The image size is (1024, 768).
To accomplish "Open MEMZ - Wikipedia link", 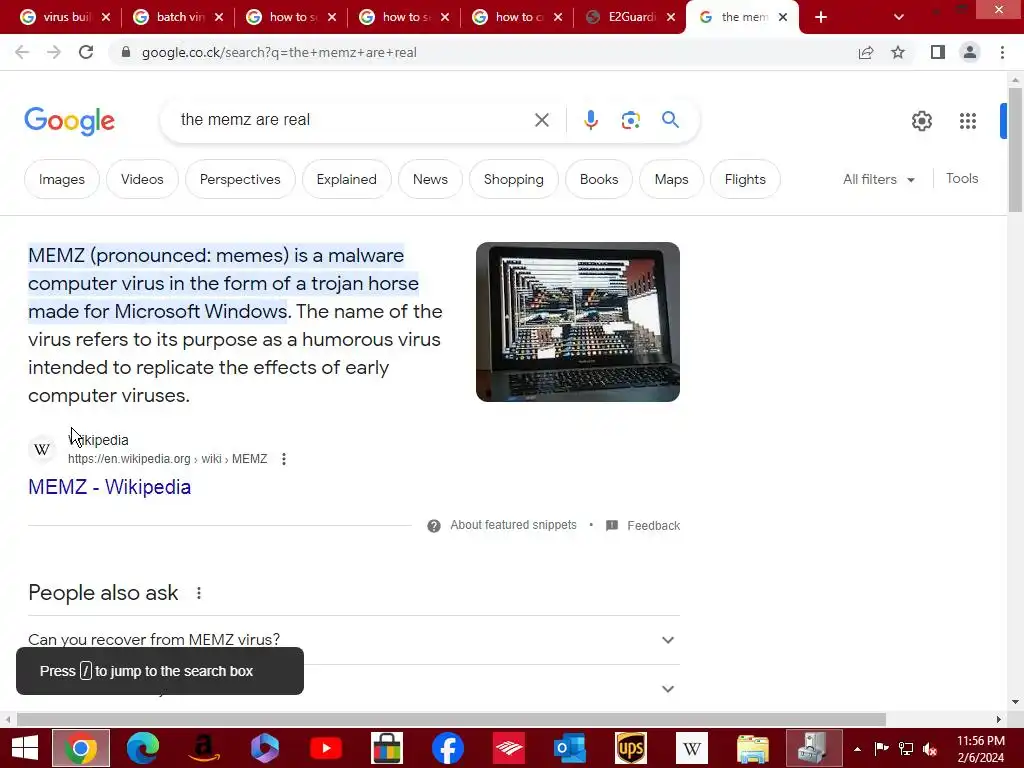I will click(110, 487).
